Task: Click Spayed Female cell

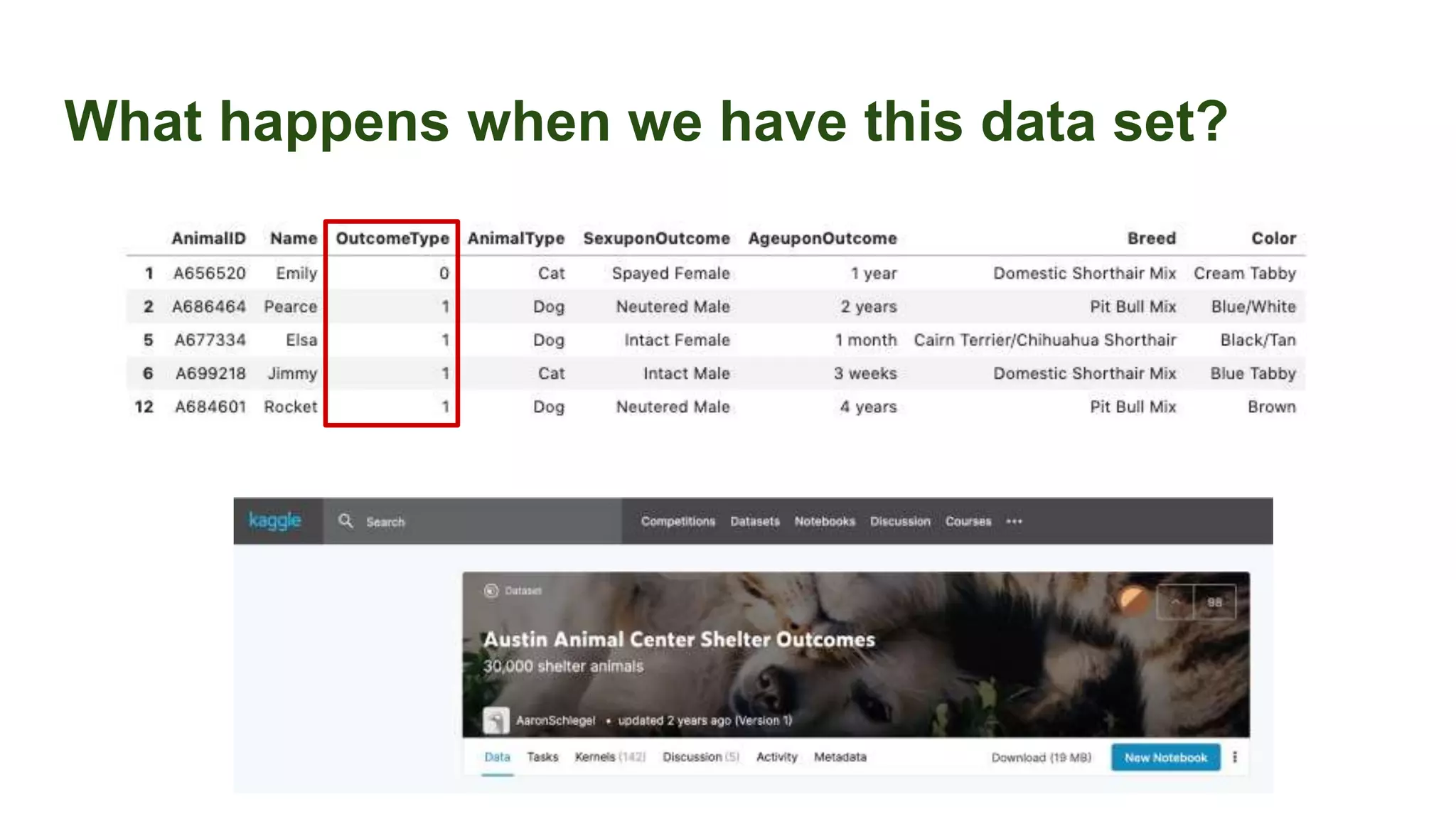Action: pos(671,274)
